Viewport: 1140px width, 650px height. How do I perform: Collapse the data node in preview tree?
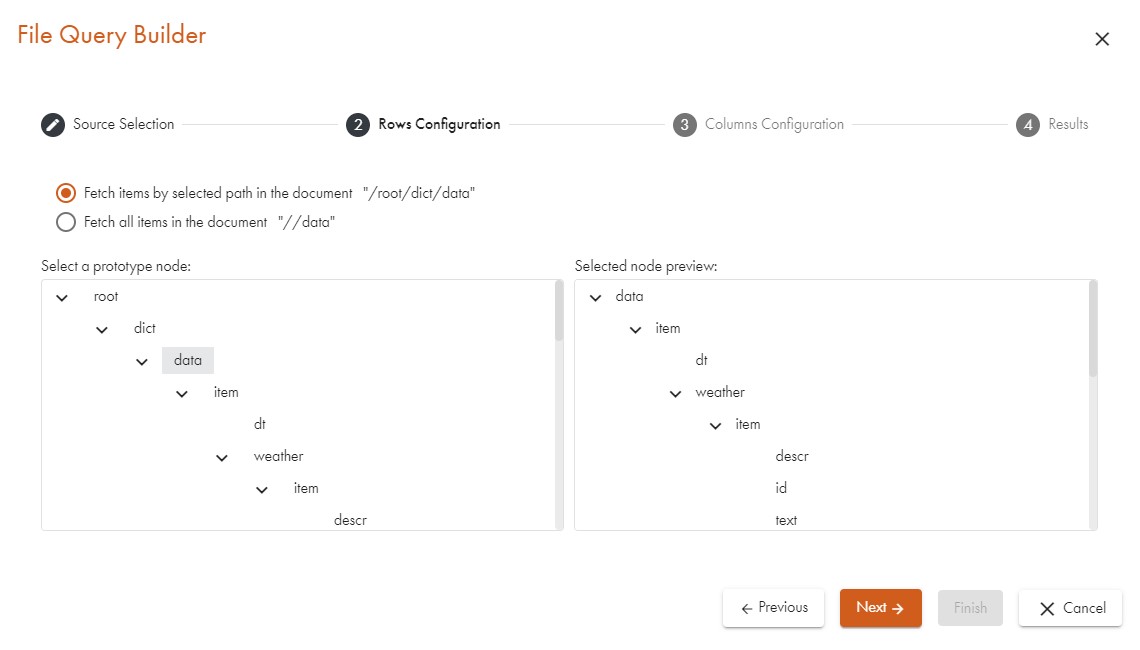pos(596,297)
